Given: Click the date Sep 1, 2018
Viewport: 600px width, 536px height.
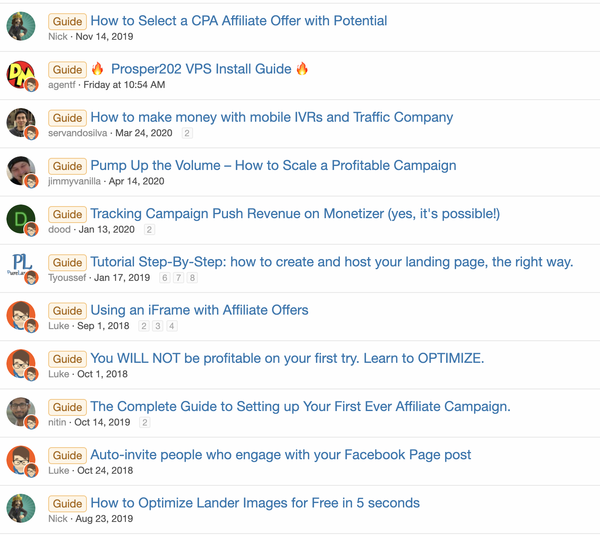Looking at the screenshot, I should 103,326.
